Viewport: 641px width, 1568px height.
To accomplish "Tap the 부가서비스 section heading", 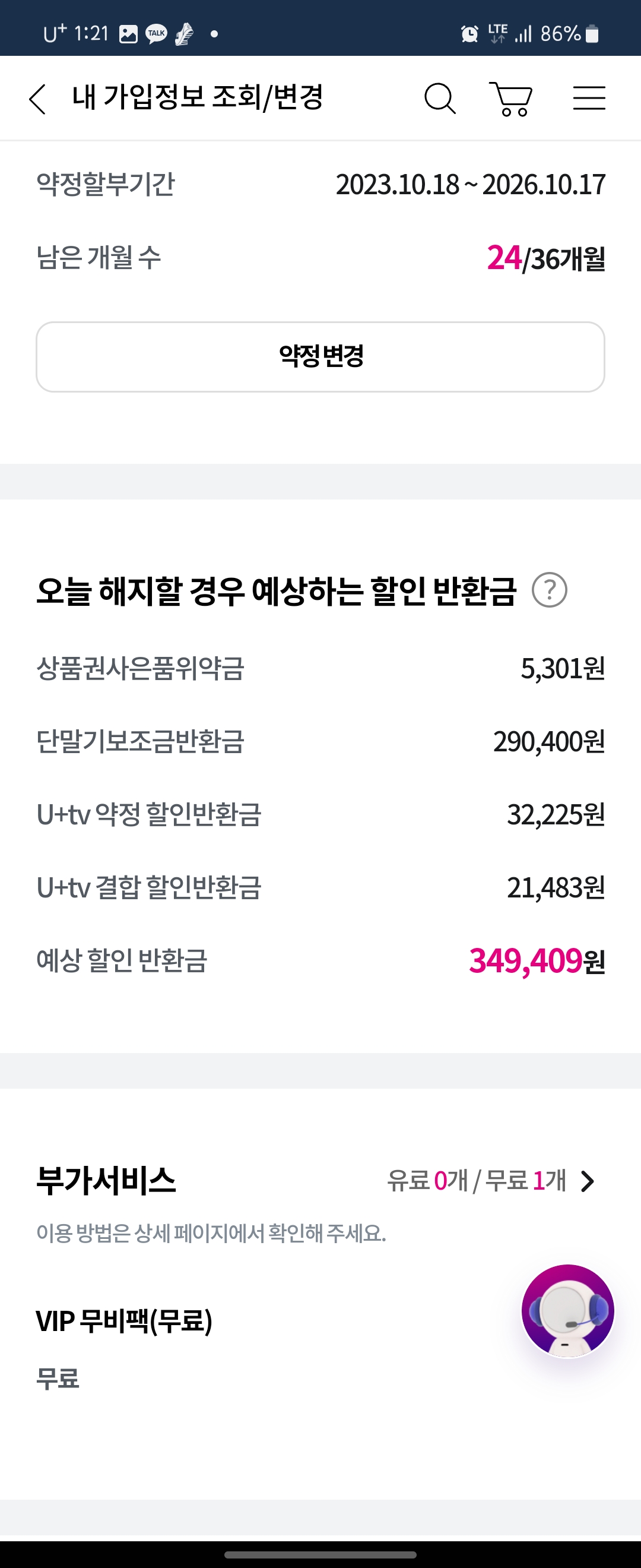I will point(106,1180).
